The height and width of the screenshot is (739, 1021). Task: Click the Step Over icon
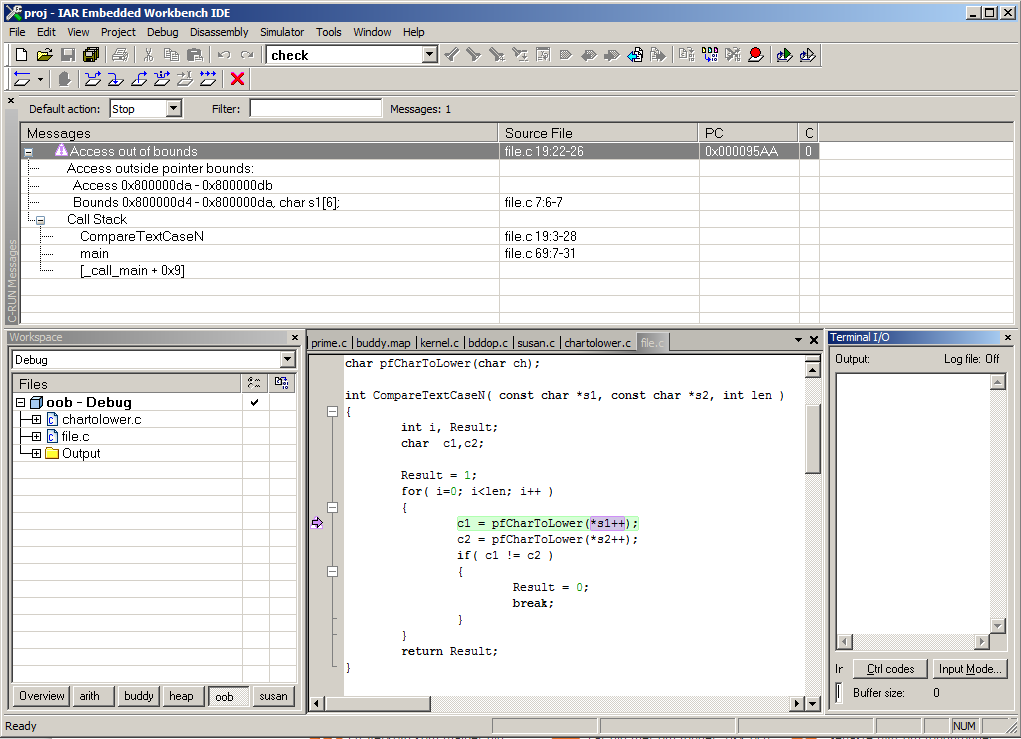pos(93,79)
